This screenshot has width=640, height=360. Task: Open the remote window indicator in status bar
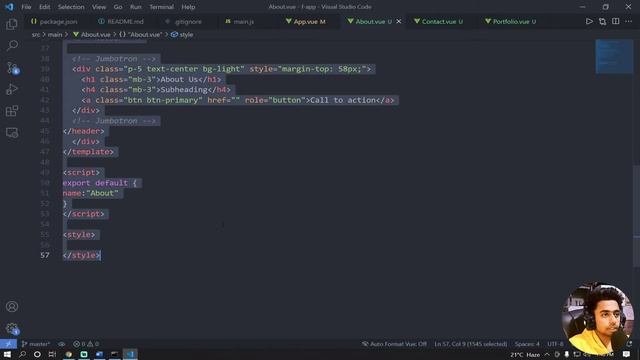click(x=8, y=344)
